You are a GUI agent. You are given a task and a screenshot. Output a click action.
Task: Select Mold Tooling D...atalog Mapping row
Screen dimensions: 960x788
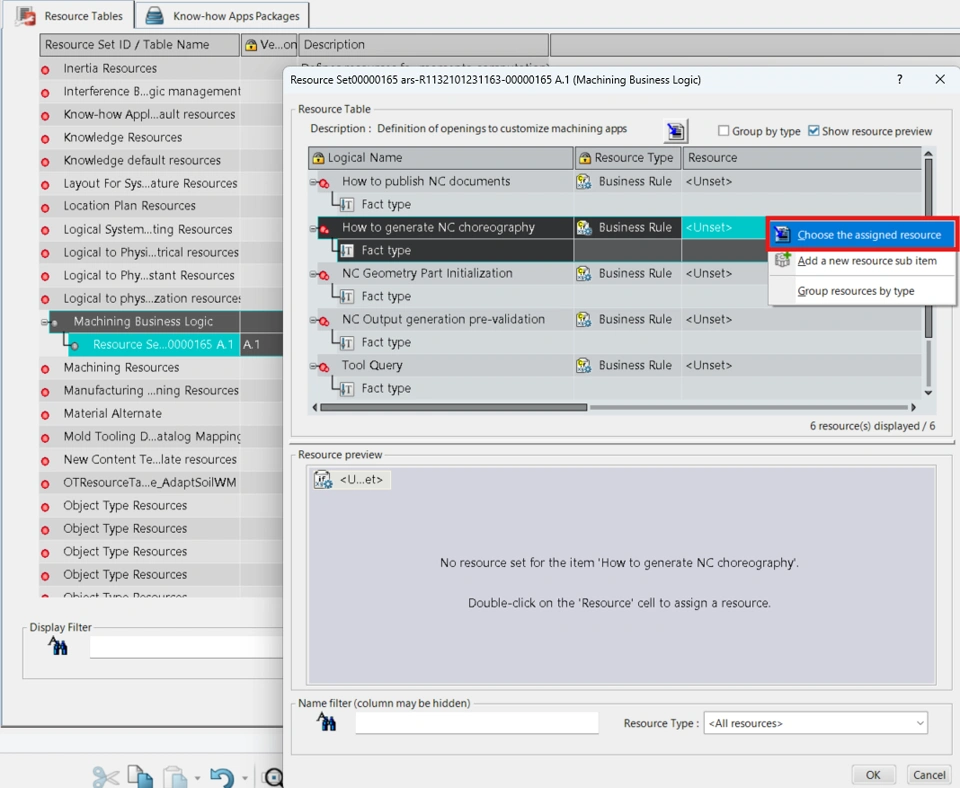pos(152,437)
